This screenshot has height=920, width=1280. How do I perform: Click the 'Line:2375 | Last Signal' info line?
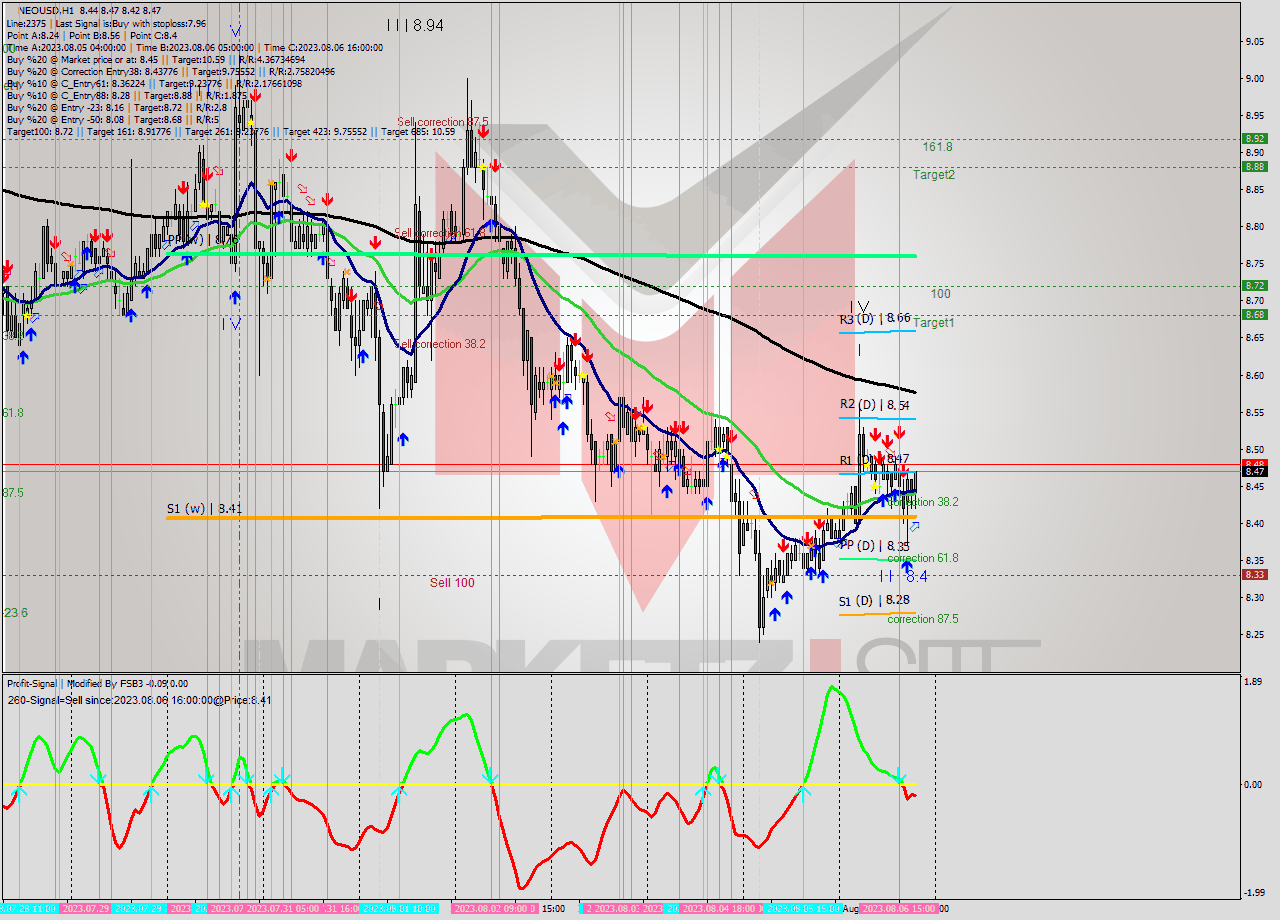(x=106, y=23)
